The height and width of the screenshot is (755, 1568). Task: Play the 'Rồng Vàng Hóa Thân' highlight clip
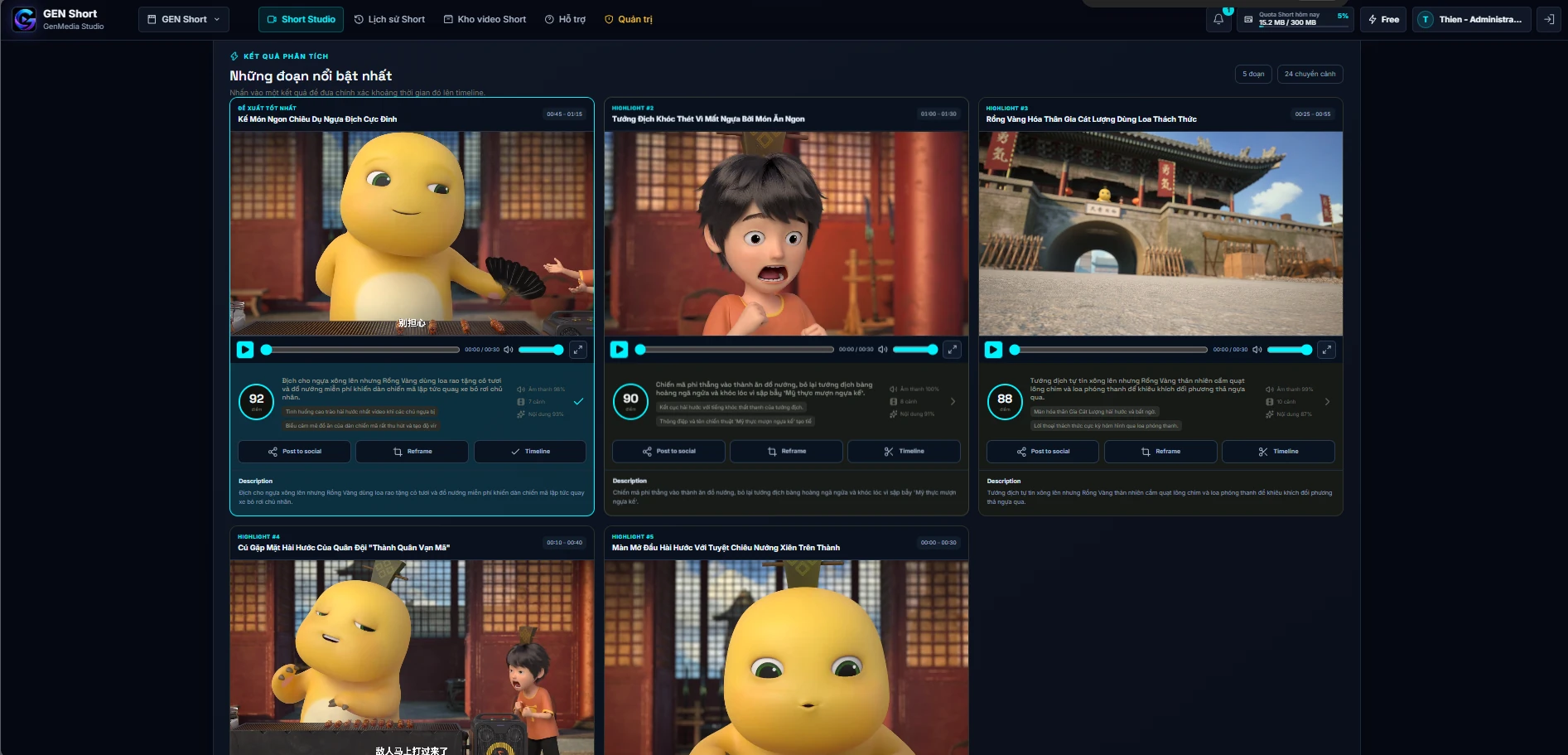[x=993, y=350]
